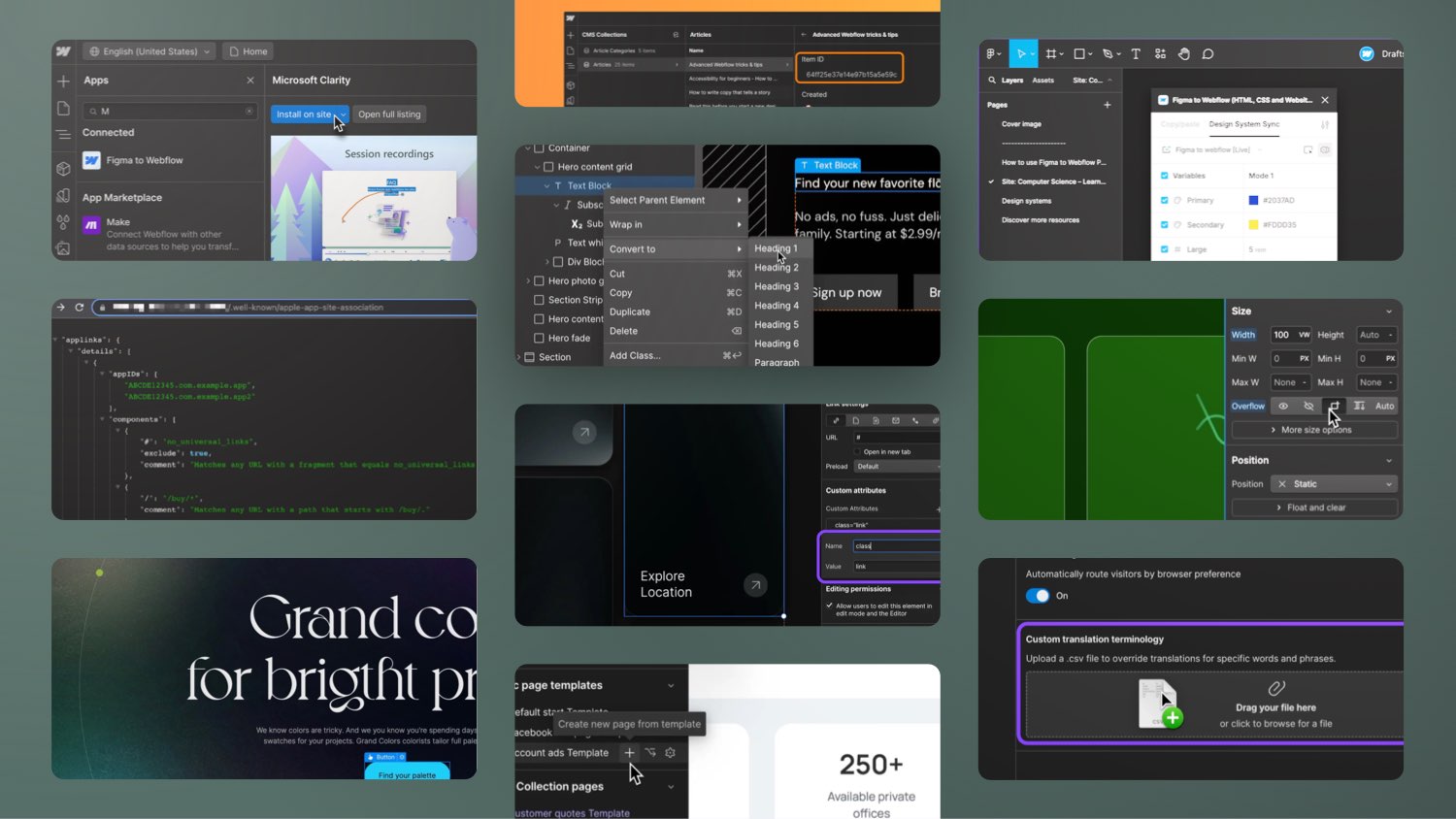Open settings gear for account ads Template
This screenshot has width=1456, height=819.
670,752
